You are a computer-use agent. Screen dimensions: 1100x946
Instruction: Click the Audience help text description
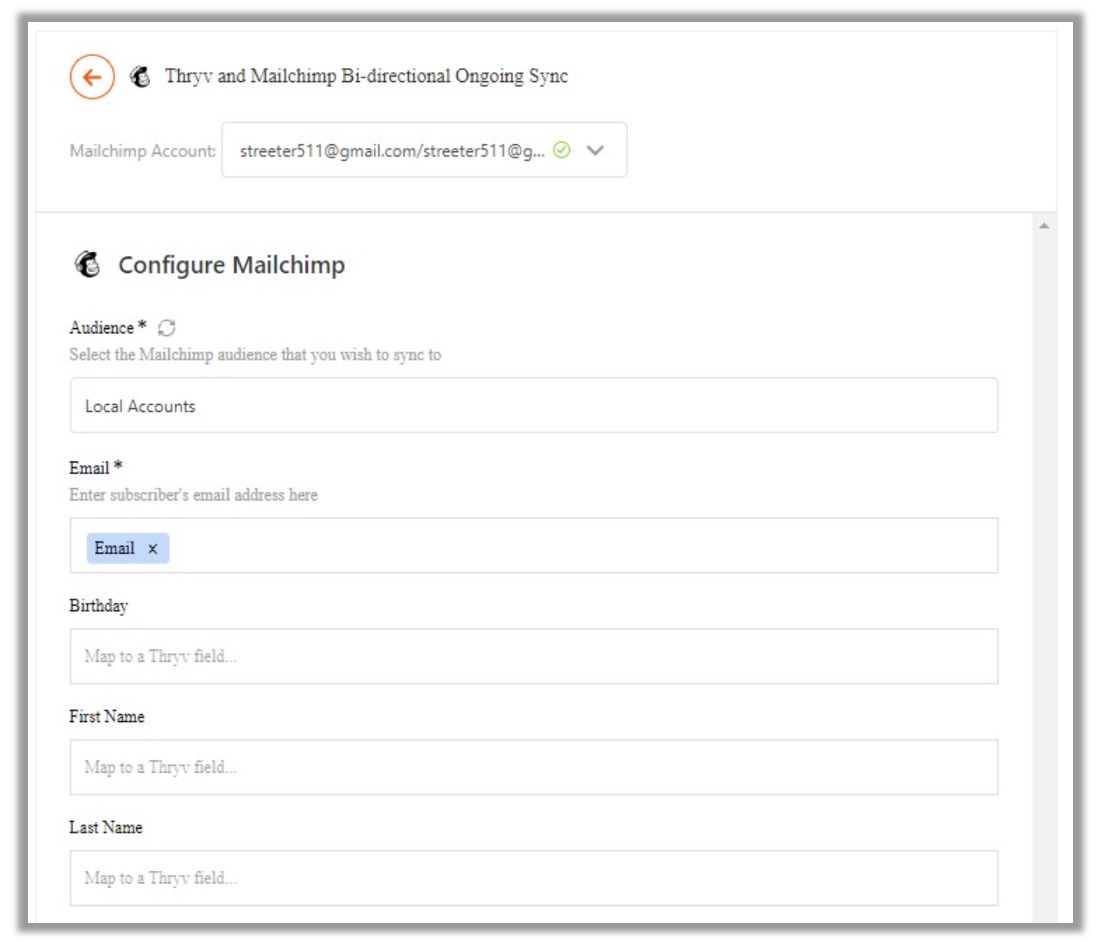click(255, 355)
